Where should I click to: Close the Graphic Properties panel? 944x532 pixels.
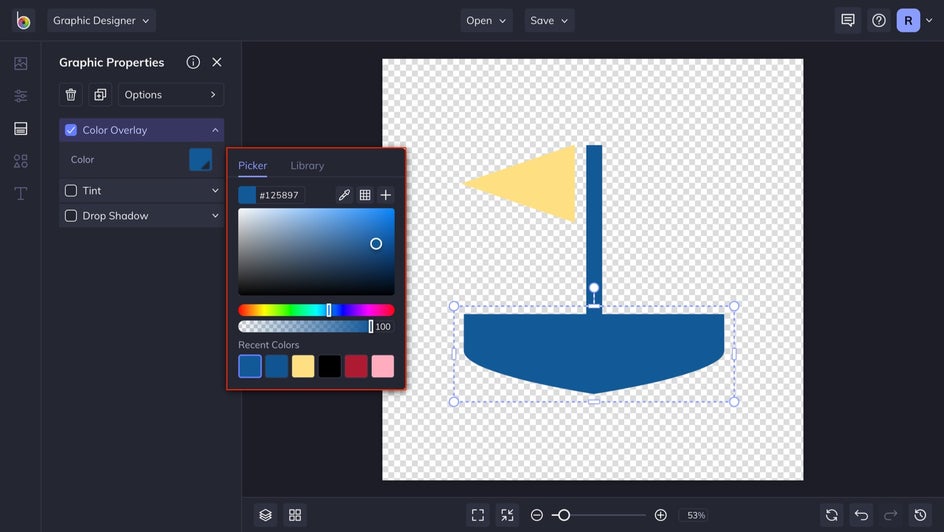[217, 62]
